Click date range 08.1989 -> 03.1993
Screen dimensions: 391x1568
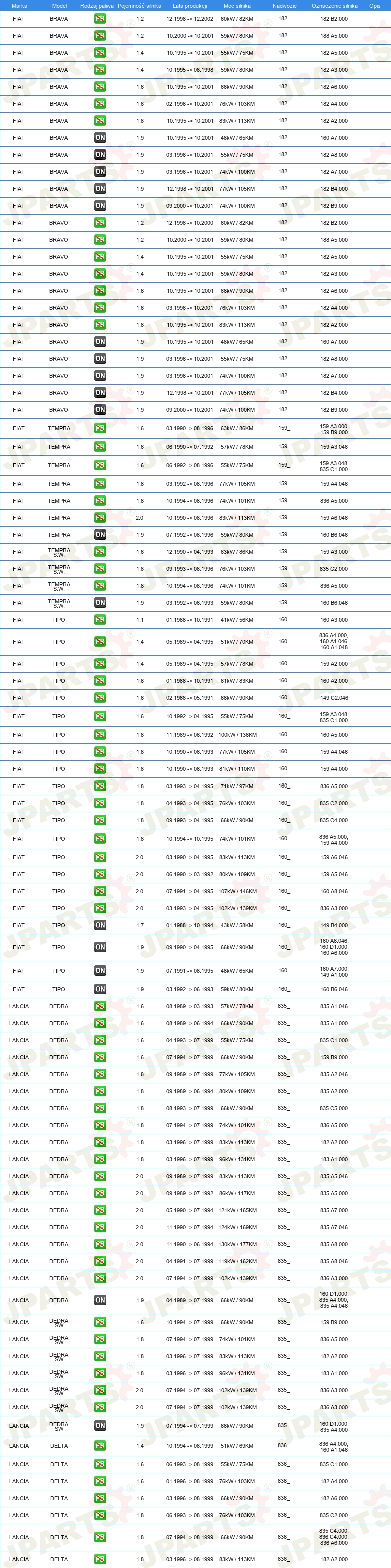(x=189, y=1006)
